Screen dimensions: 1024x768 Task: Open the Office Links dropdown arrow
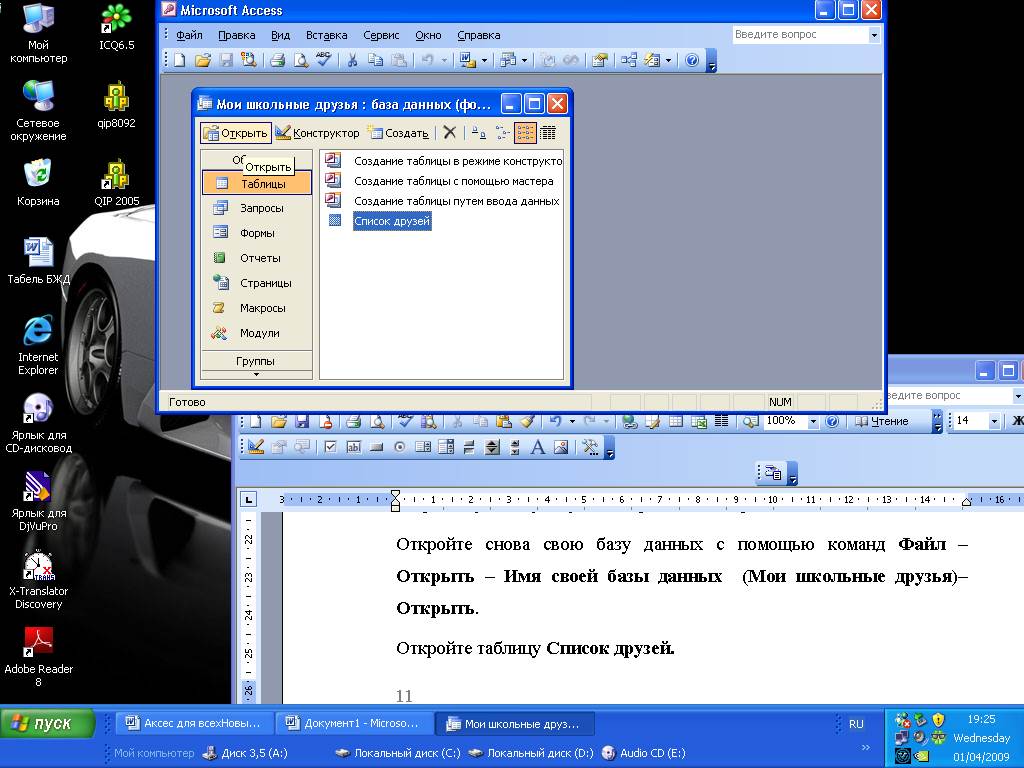[x=485, y=61]
